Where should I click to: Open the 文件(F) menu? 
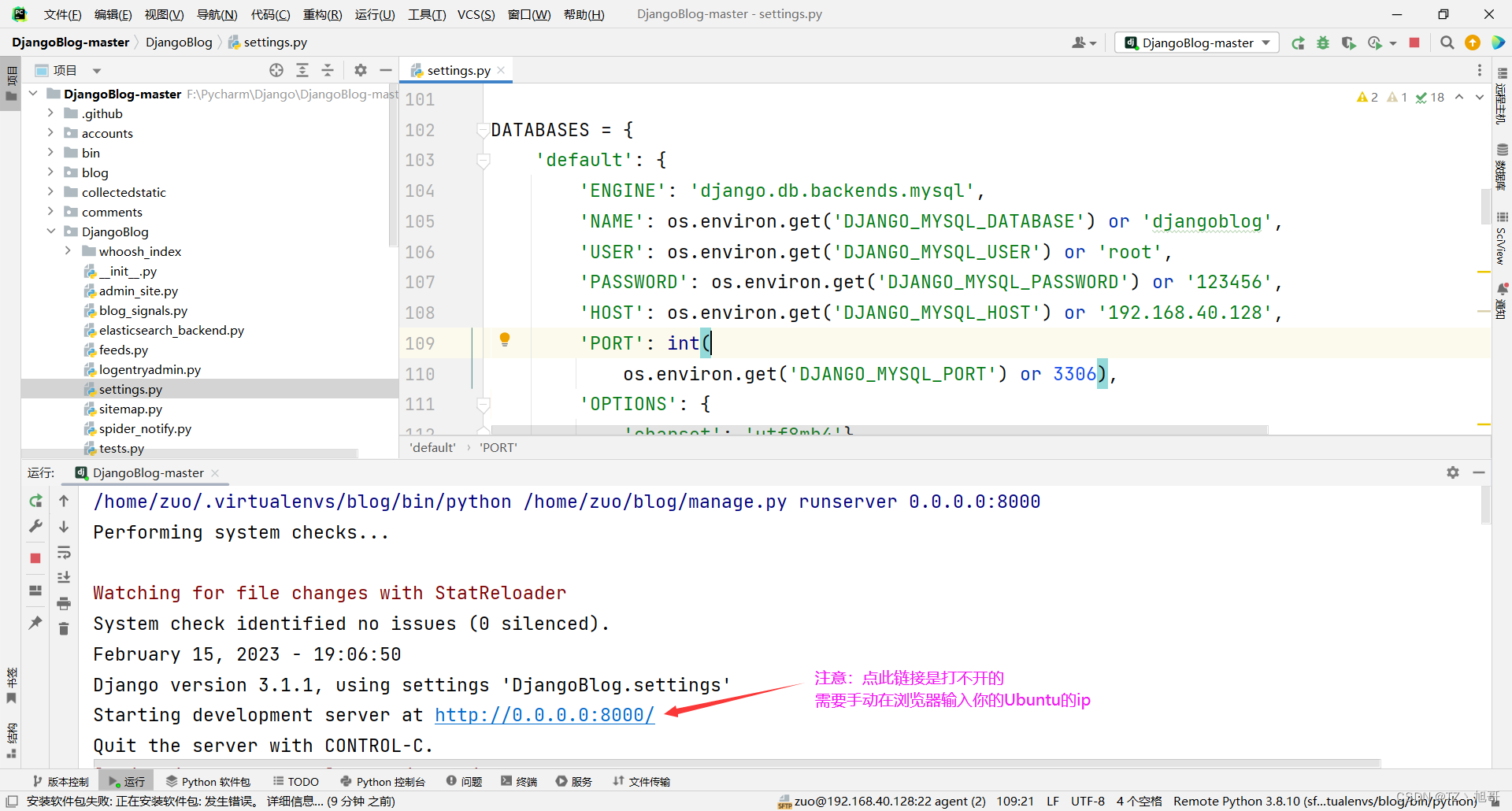coord(62,14)
